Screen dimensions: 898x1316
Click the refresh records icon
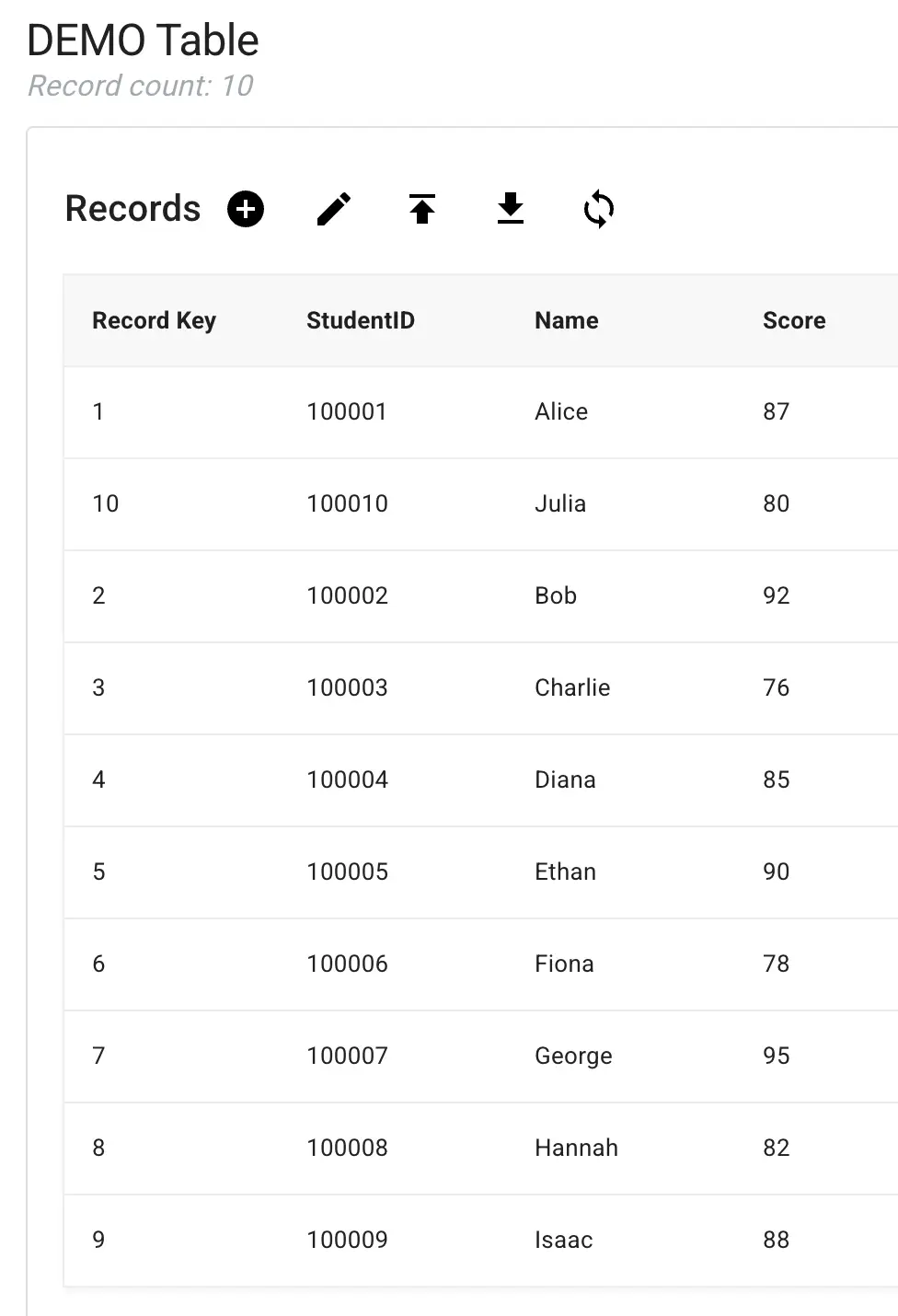point(599,209)
